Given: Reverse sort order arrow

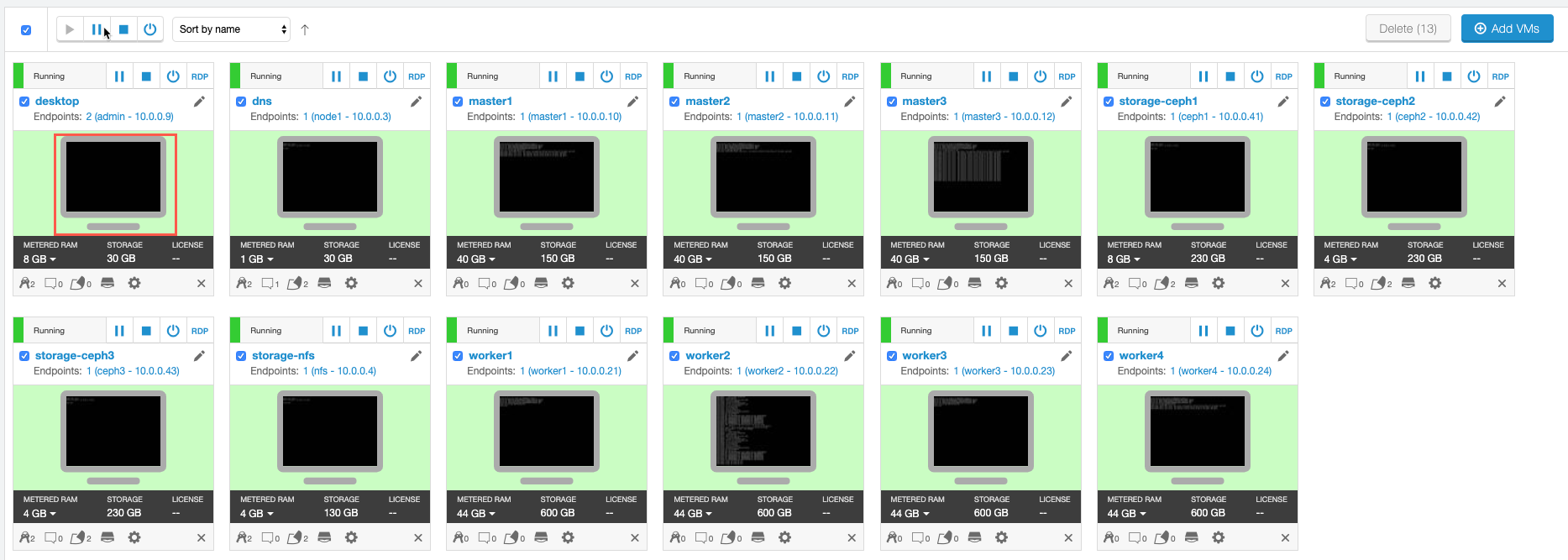Looking at the screenshot, I should (x=305, y=29).
